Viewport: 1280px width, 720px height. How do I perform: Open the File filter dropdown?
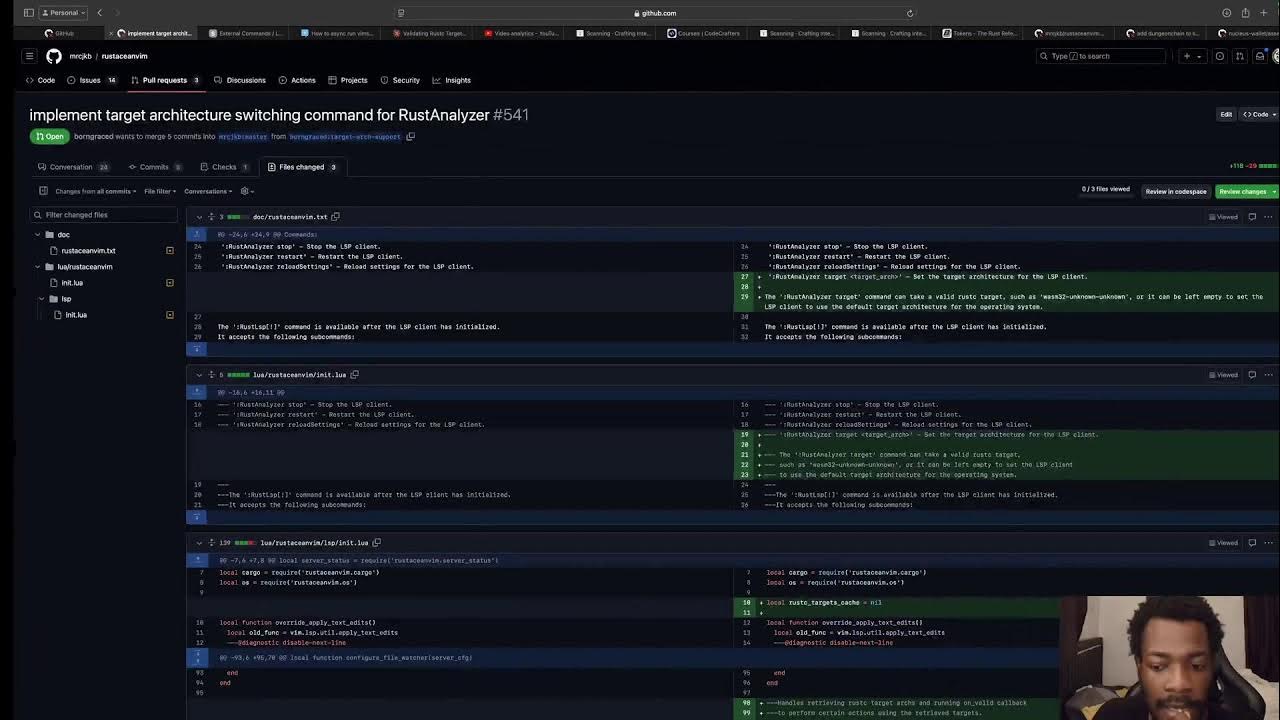coord(160,191)
